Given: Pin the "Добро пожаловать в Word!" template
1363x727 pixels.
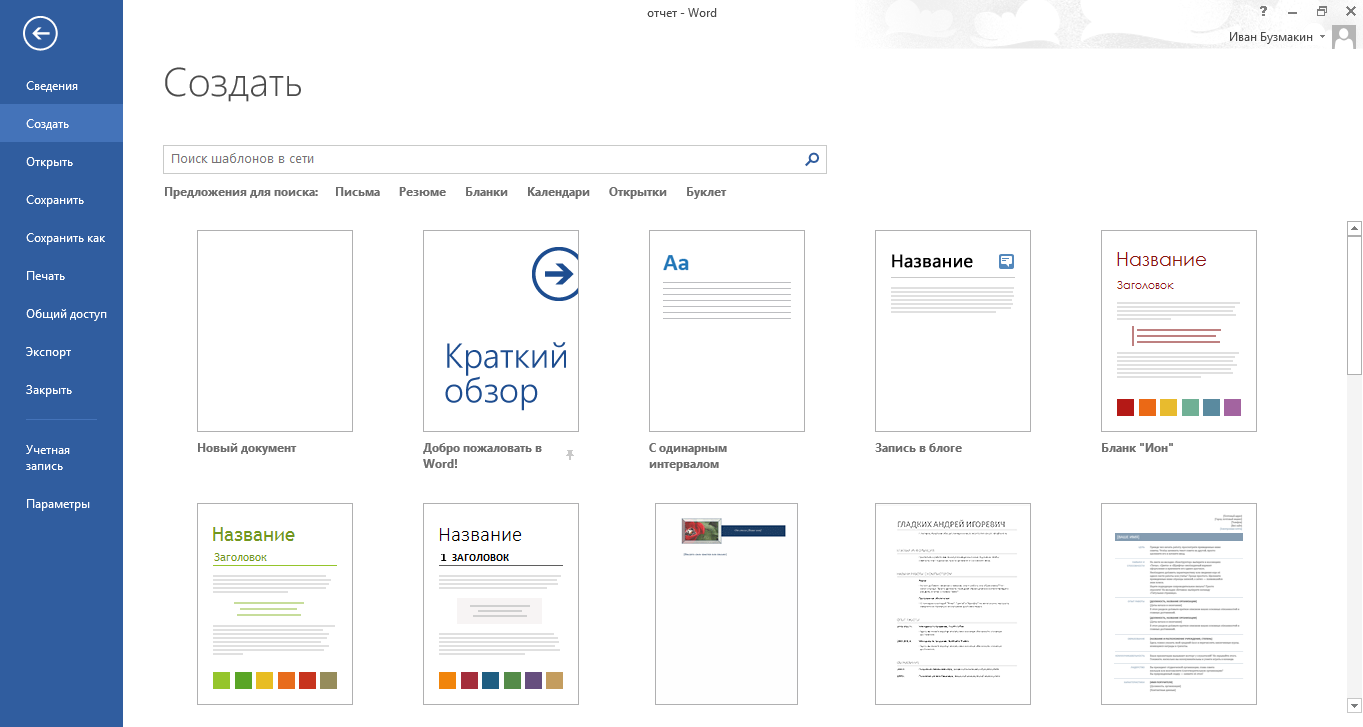Looking at the screenshot, I should 570,456.
